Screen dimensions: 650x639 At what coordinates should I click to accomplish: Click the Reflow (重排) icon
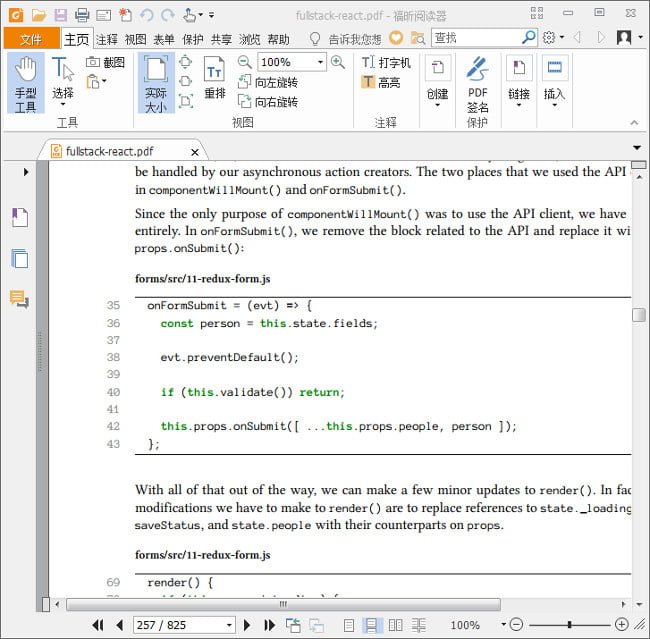tap(214, 77)
